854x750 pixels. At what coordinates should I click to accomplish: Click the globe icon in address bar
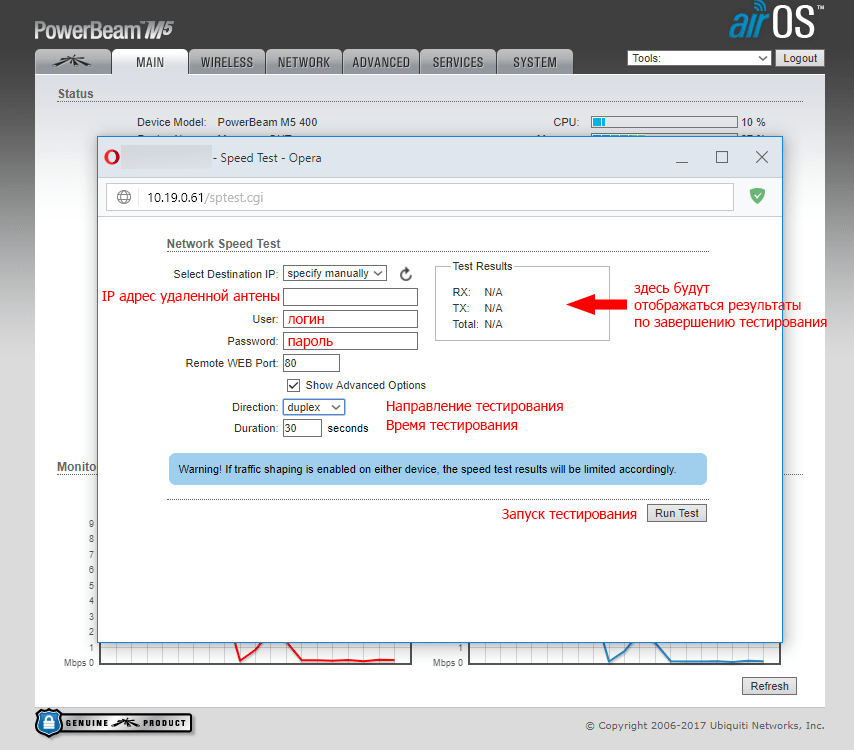pos(124,197)
